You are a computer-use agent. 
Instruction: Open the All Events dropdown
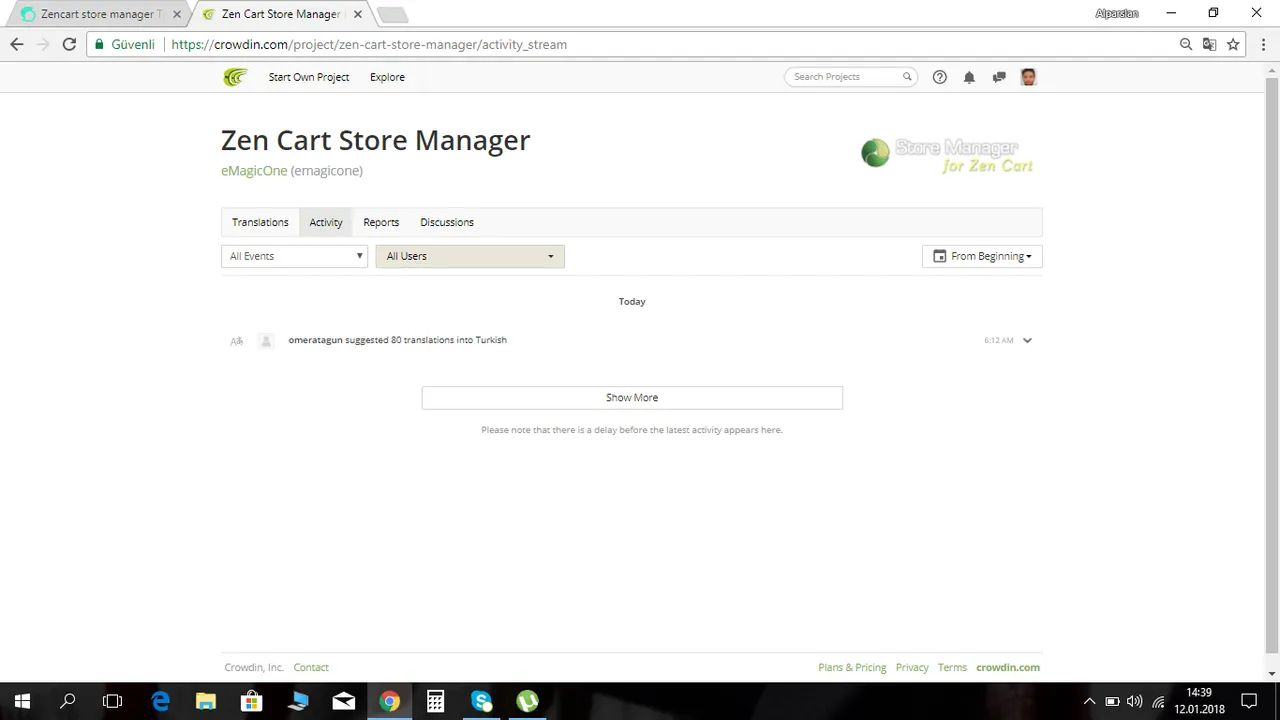[294, 256]
